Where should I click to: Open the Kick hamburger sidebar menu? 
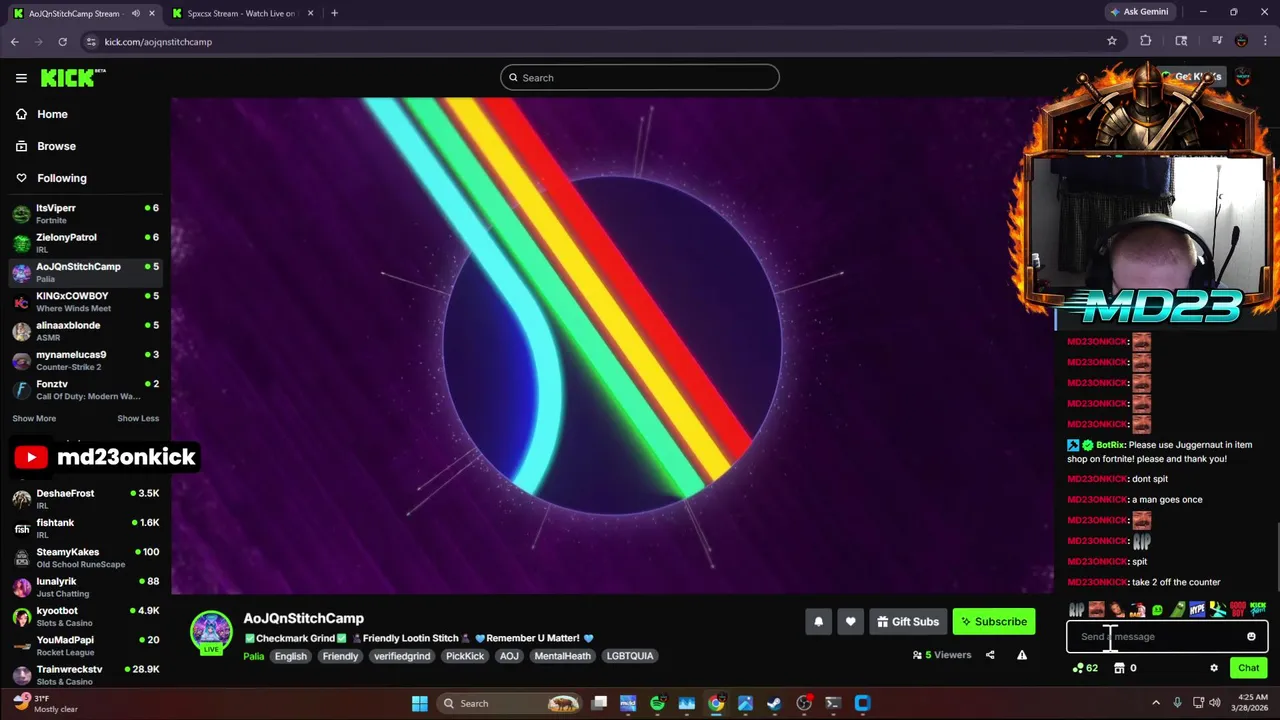21,78
